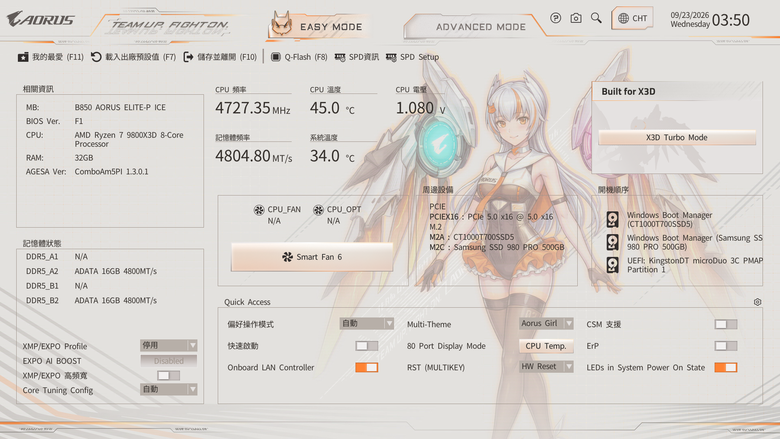Viewport: 780px width, 439px height.
Task: Click PCIEX16 PCIe 5.0 x16 entry
Action: click(491, 217)
